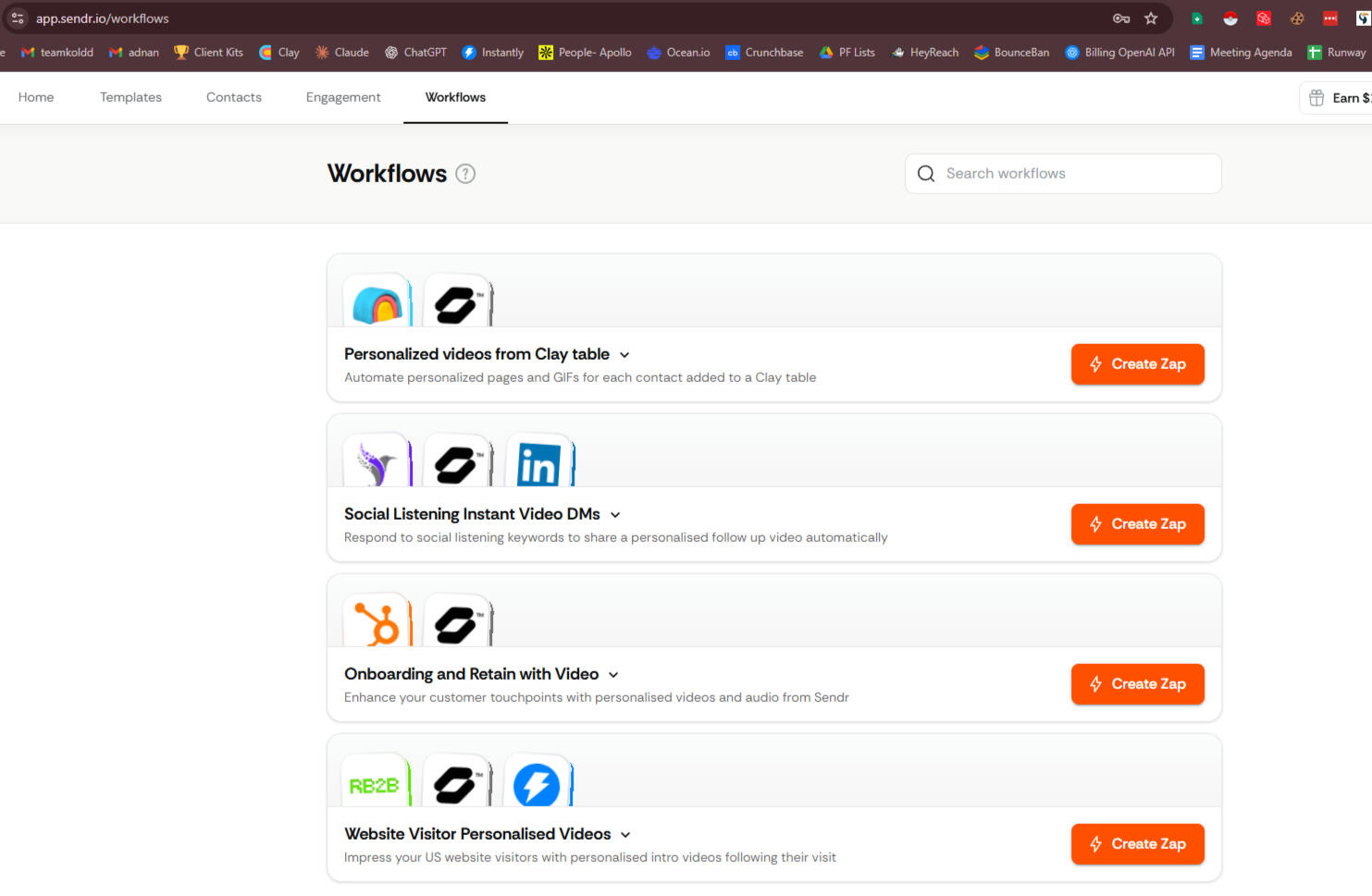Click the purple bird icon in Social Listening card
The image size is (1372, 896).
tap(377, 462)
